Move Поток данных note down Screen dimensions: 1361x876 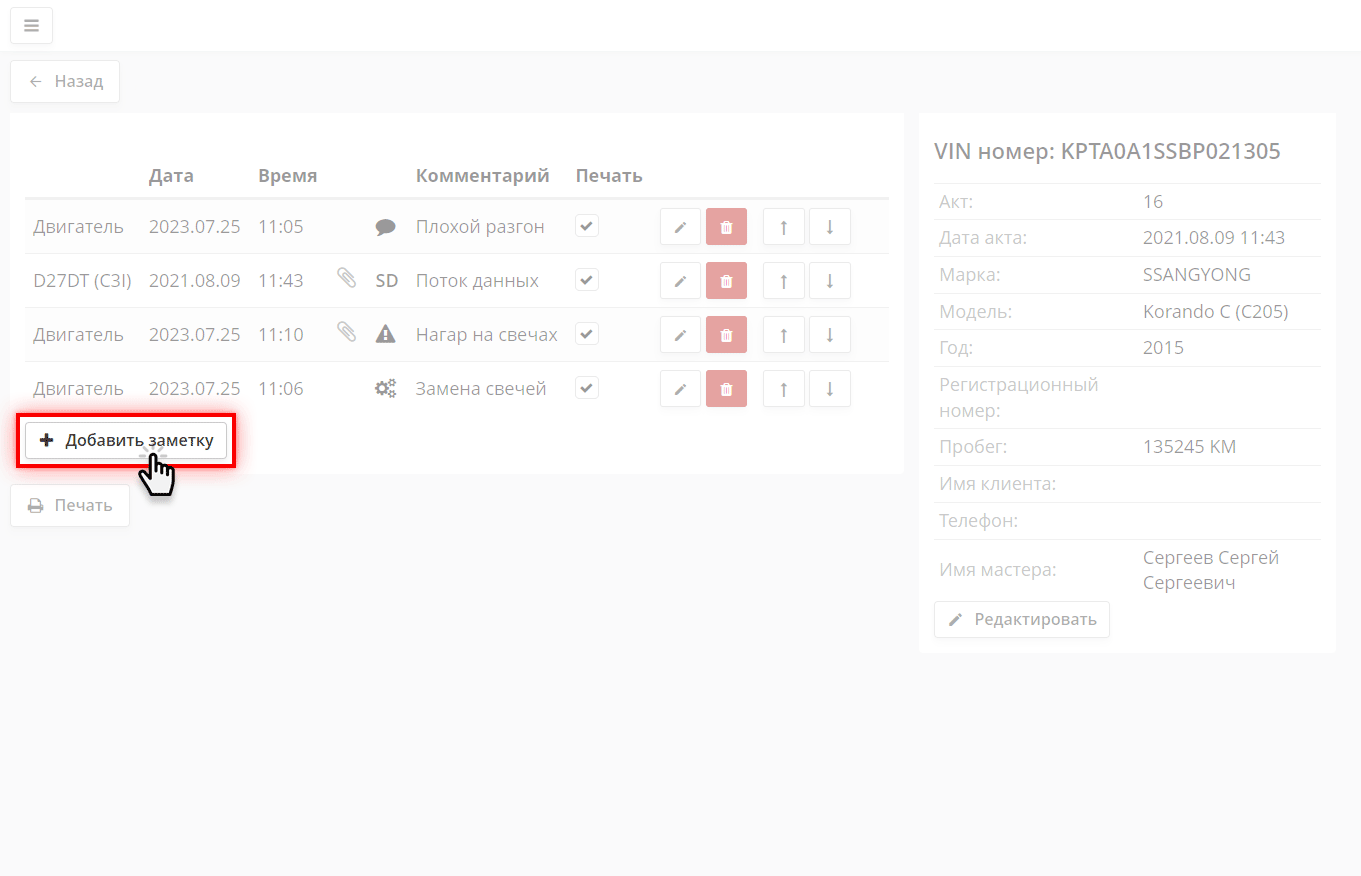(829, 281)
